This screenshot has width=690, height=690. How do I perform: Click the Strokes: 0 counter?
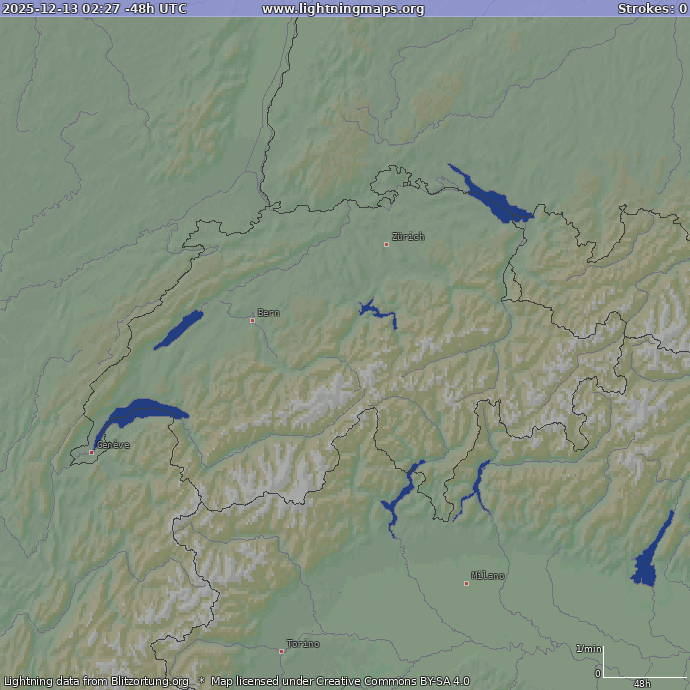pos(651,9)
